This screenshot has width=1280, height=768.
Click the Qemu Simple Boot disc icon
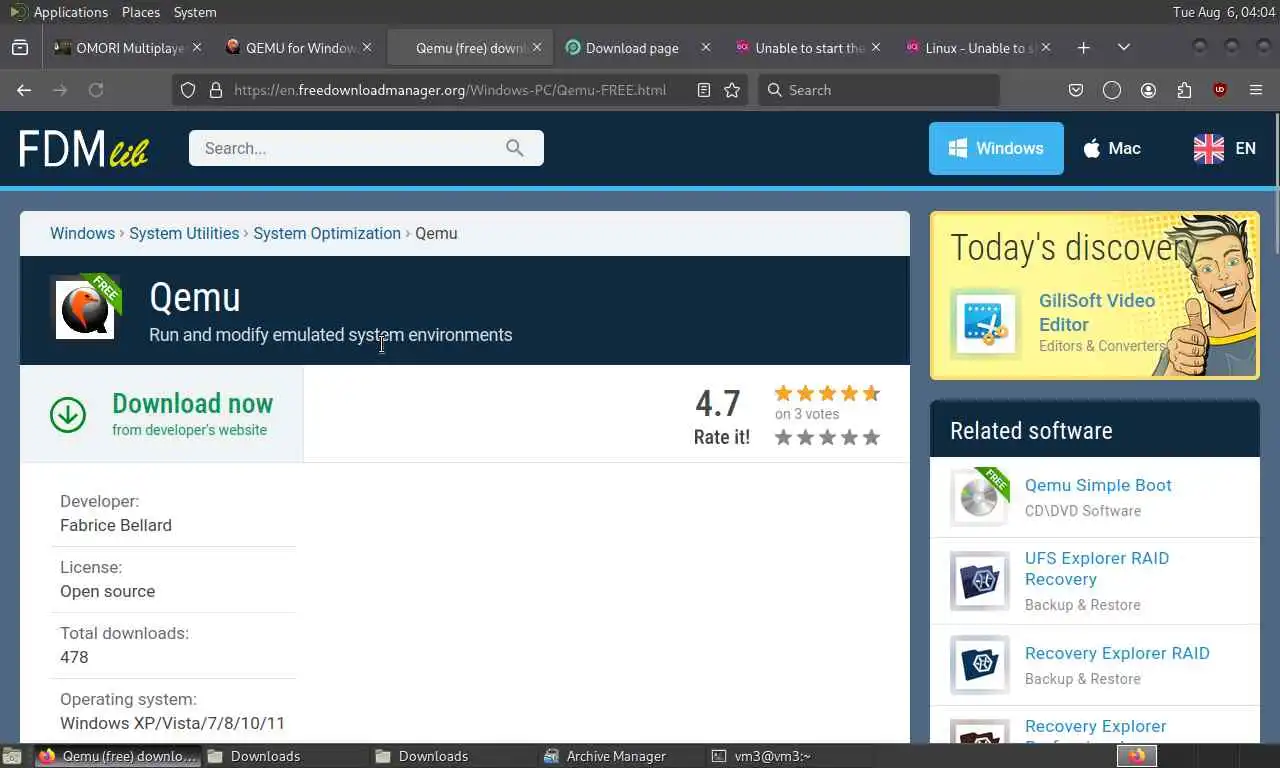click(x=979, y=497)
